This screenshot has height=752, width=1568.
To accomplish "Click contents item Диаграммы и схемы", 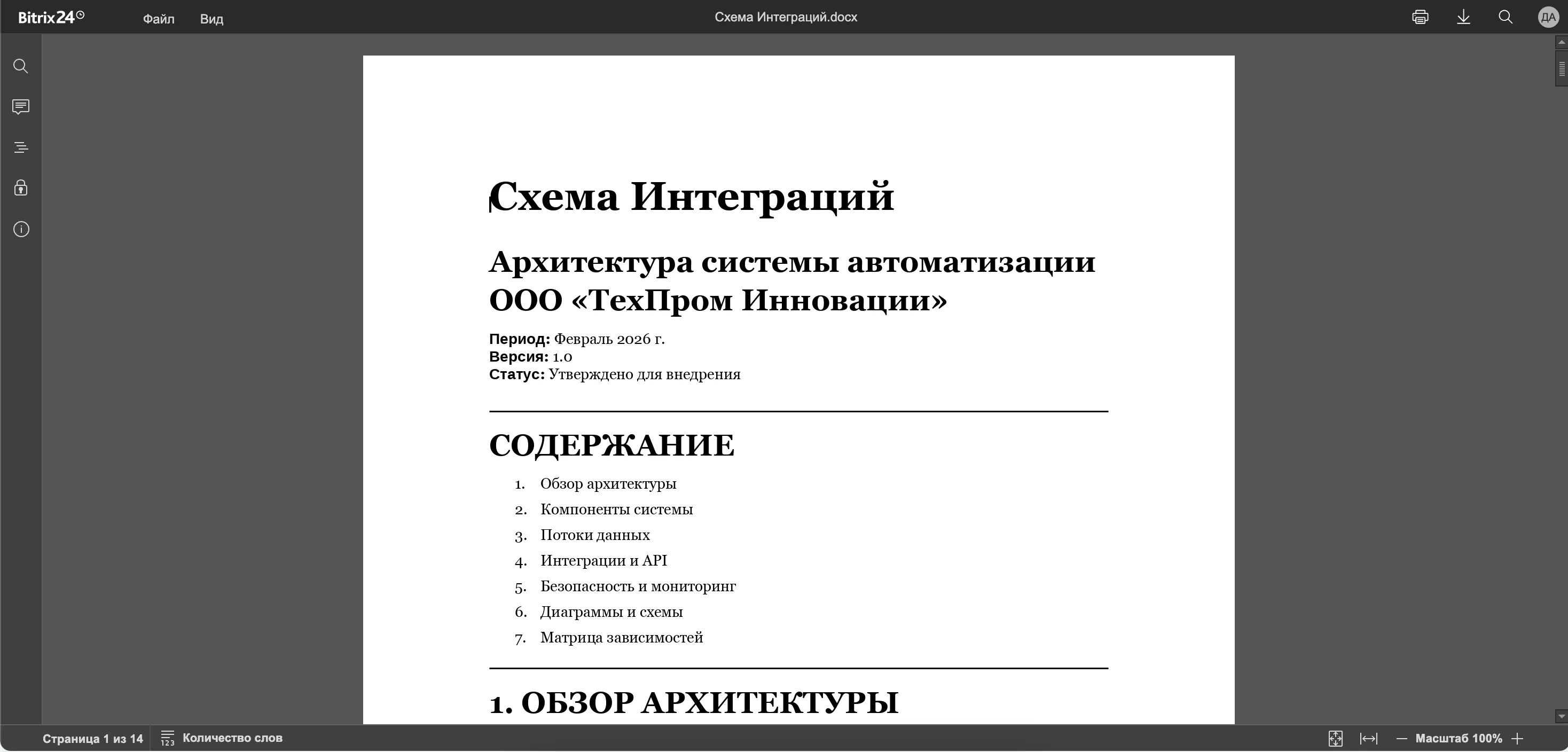I will [611, 612].
